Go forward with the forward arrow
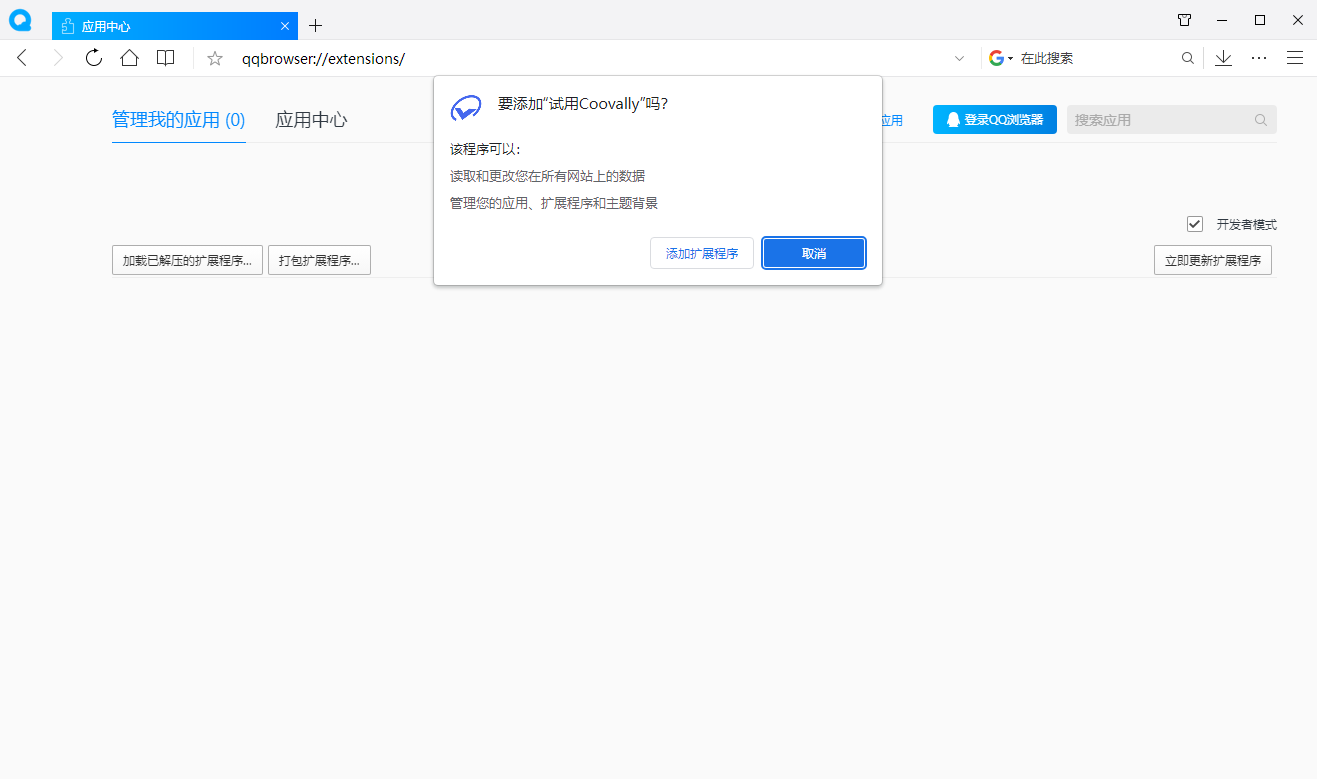 point(58,58)
